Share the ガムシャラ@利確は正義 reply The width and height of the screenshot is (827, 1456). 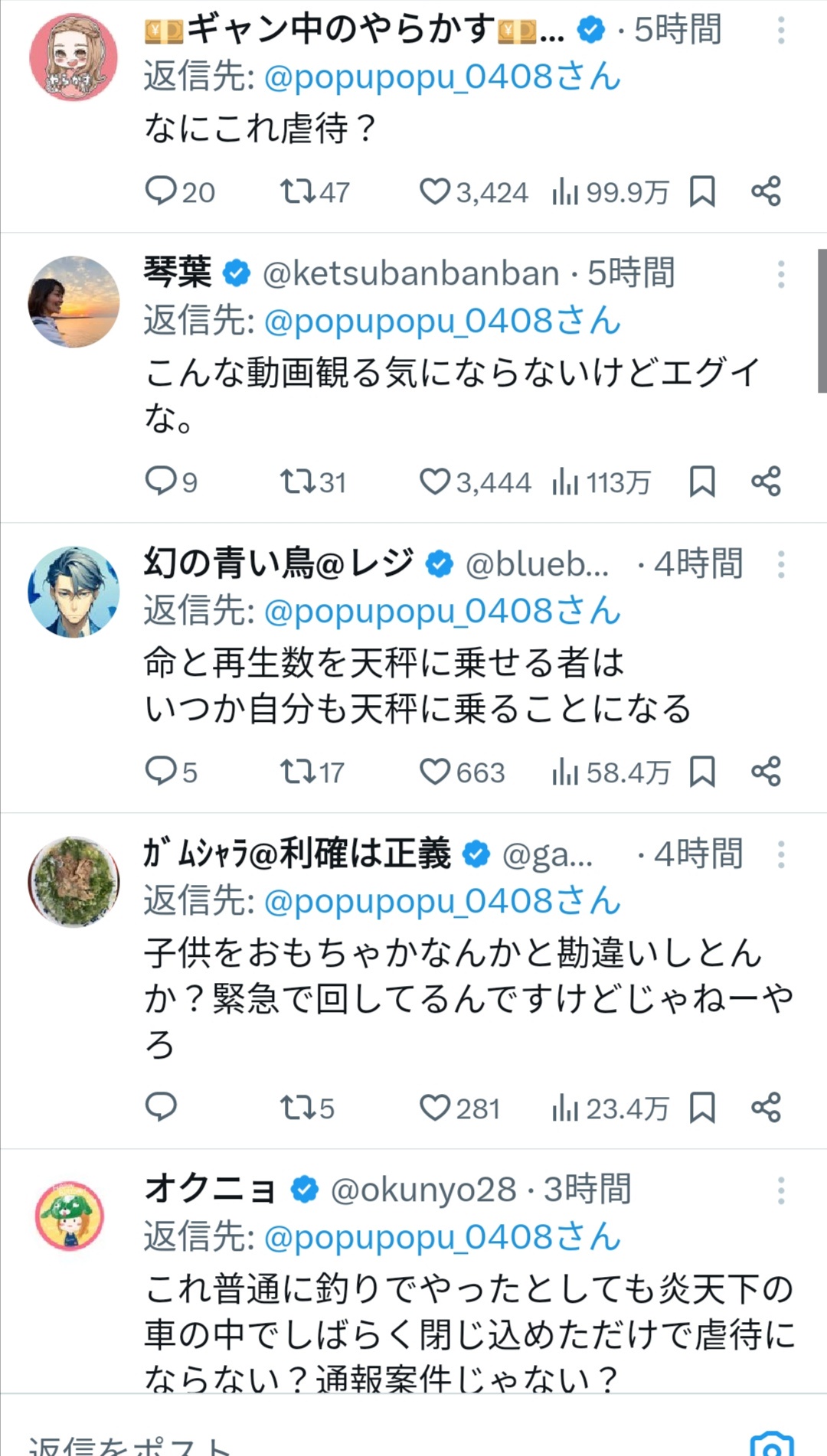coord(766,1107)
